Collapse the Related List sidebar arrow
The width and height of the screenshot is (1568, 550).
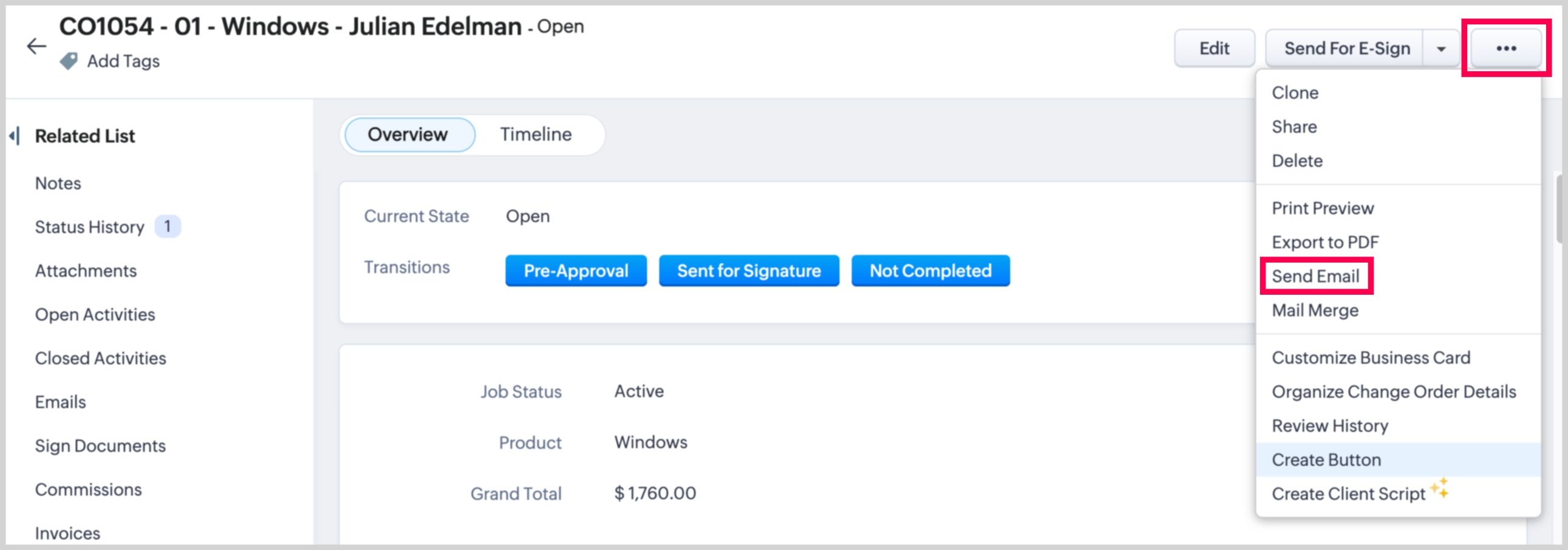pos(15,136)
